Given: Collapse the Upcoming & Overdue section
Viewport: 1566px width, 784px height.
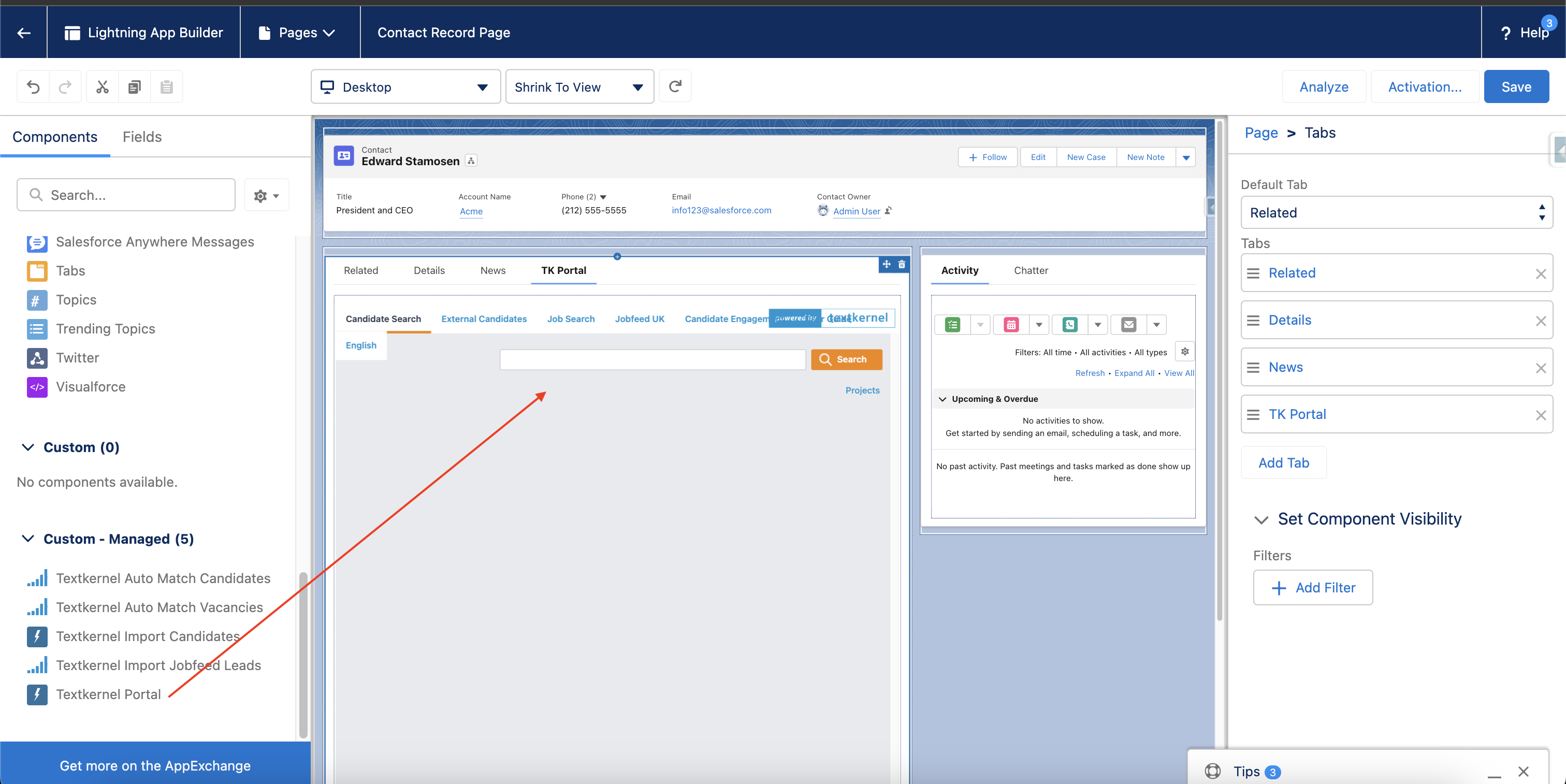Looking at the screenshot, I should 943,399.
